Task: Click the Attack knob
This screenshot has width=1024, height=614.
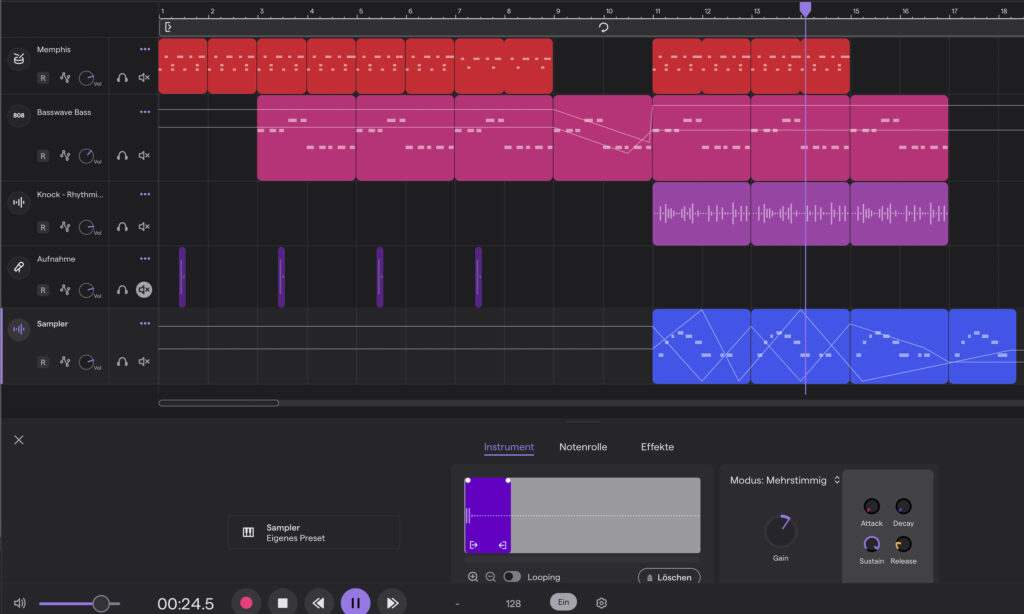Action: (x=871, y=506)
